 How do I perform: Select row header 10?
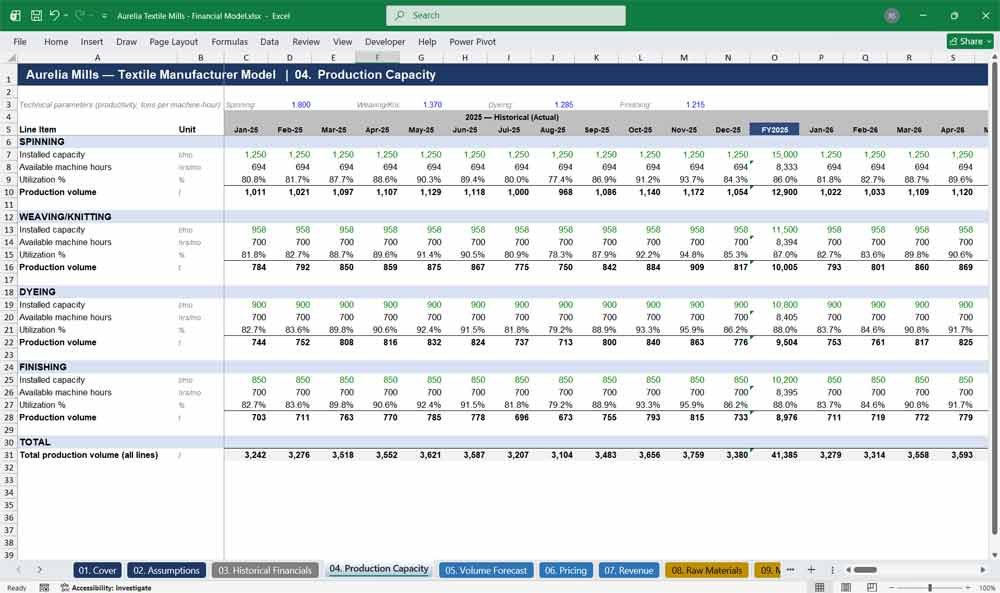point(9,192)
